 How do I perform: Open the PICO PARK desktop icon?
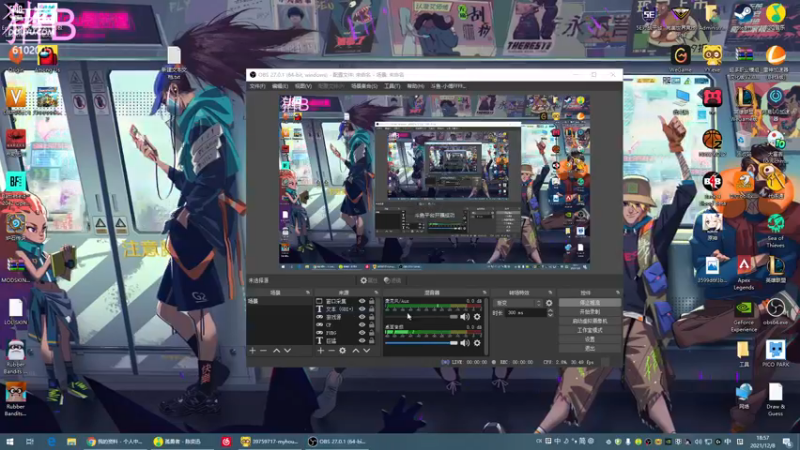coord(776,353)
